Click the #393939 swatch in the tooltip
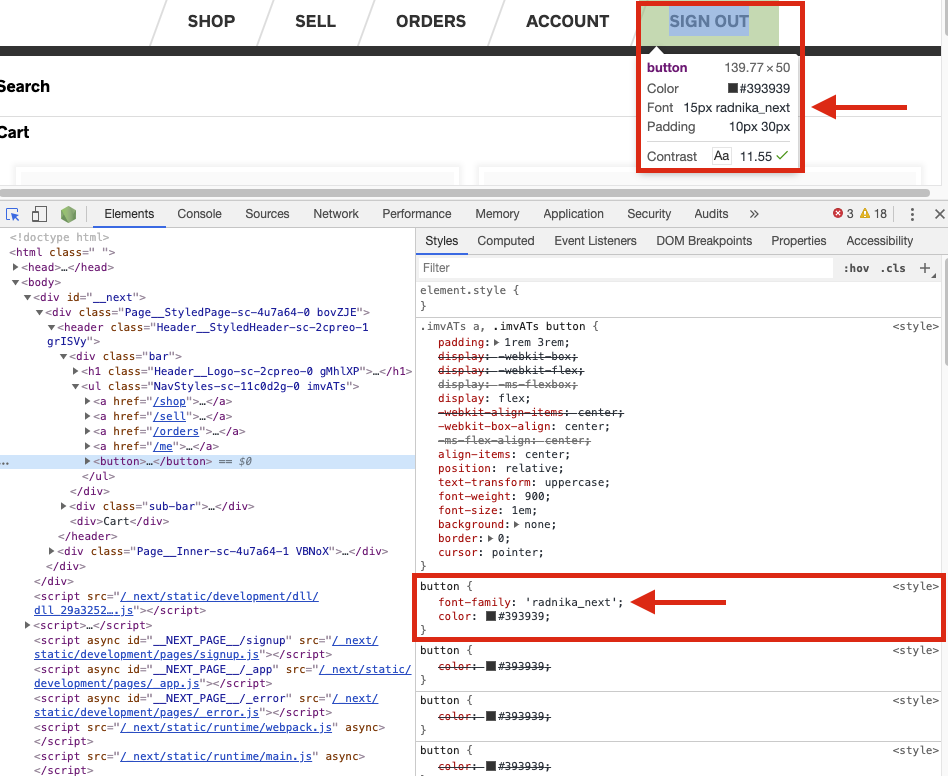 pyautogui.click(x=733, y=88)
